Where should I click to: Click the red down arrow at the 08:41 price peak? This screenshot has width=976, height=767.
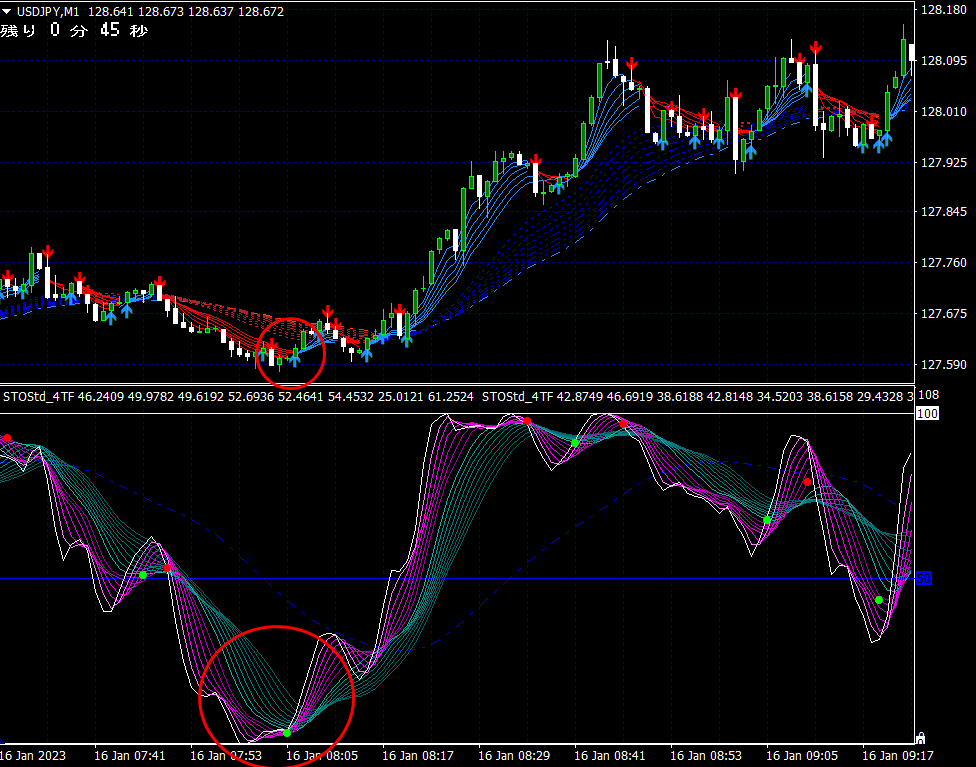click(x=632, y=64)
